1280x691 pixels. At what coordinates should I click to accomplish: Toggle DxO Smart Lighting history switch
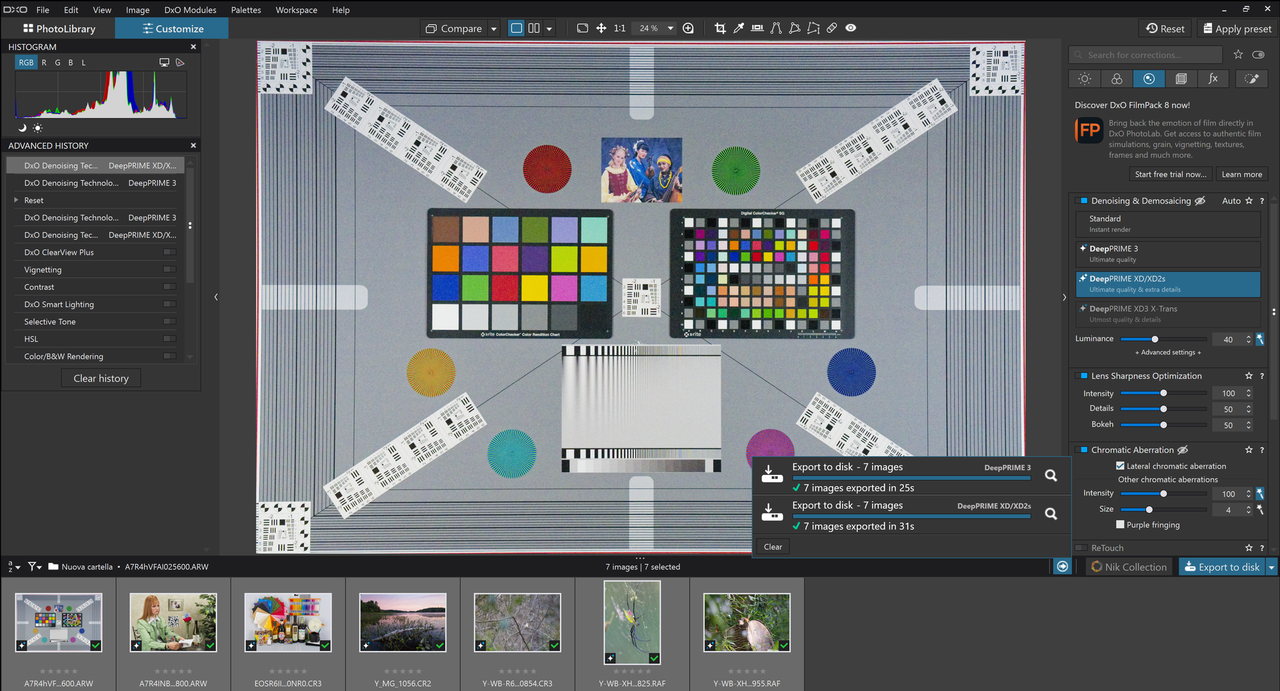169,304
